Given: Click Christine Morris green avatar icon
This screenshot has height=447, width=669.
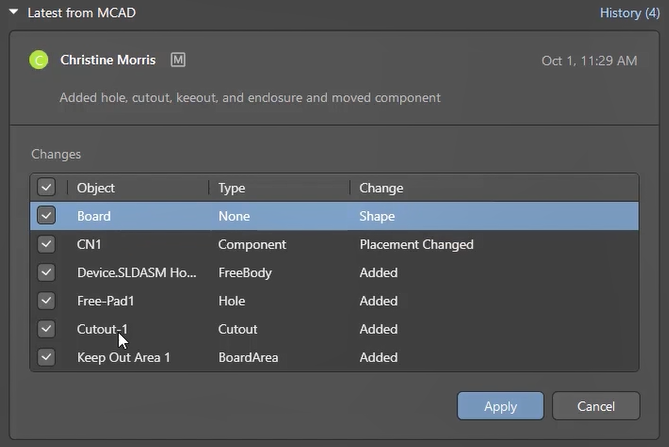Looking at the screenshot, I should [39, 61].
